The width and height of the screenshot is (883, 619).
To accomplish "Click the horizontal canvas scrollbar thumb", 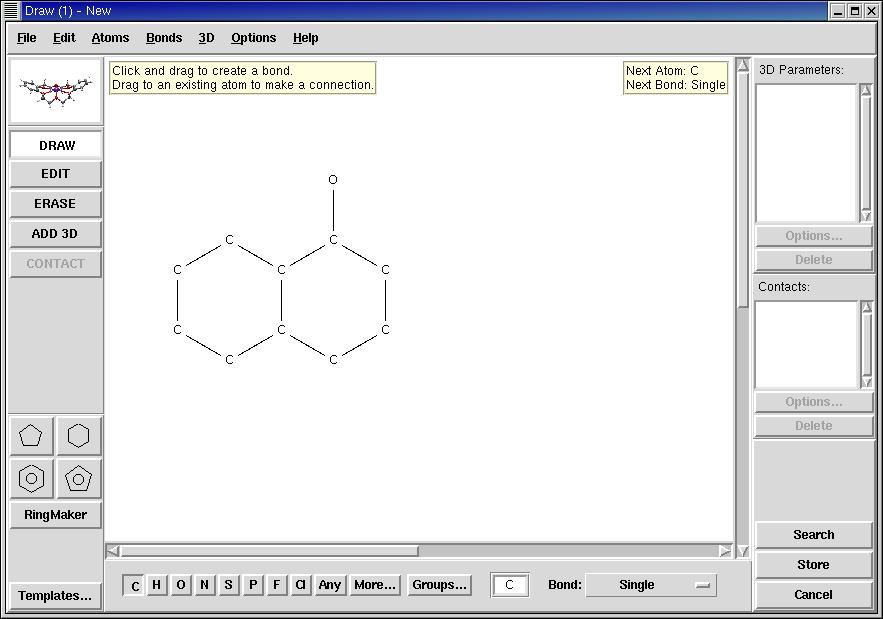I will click(x=269, y=551).
